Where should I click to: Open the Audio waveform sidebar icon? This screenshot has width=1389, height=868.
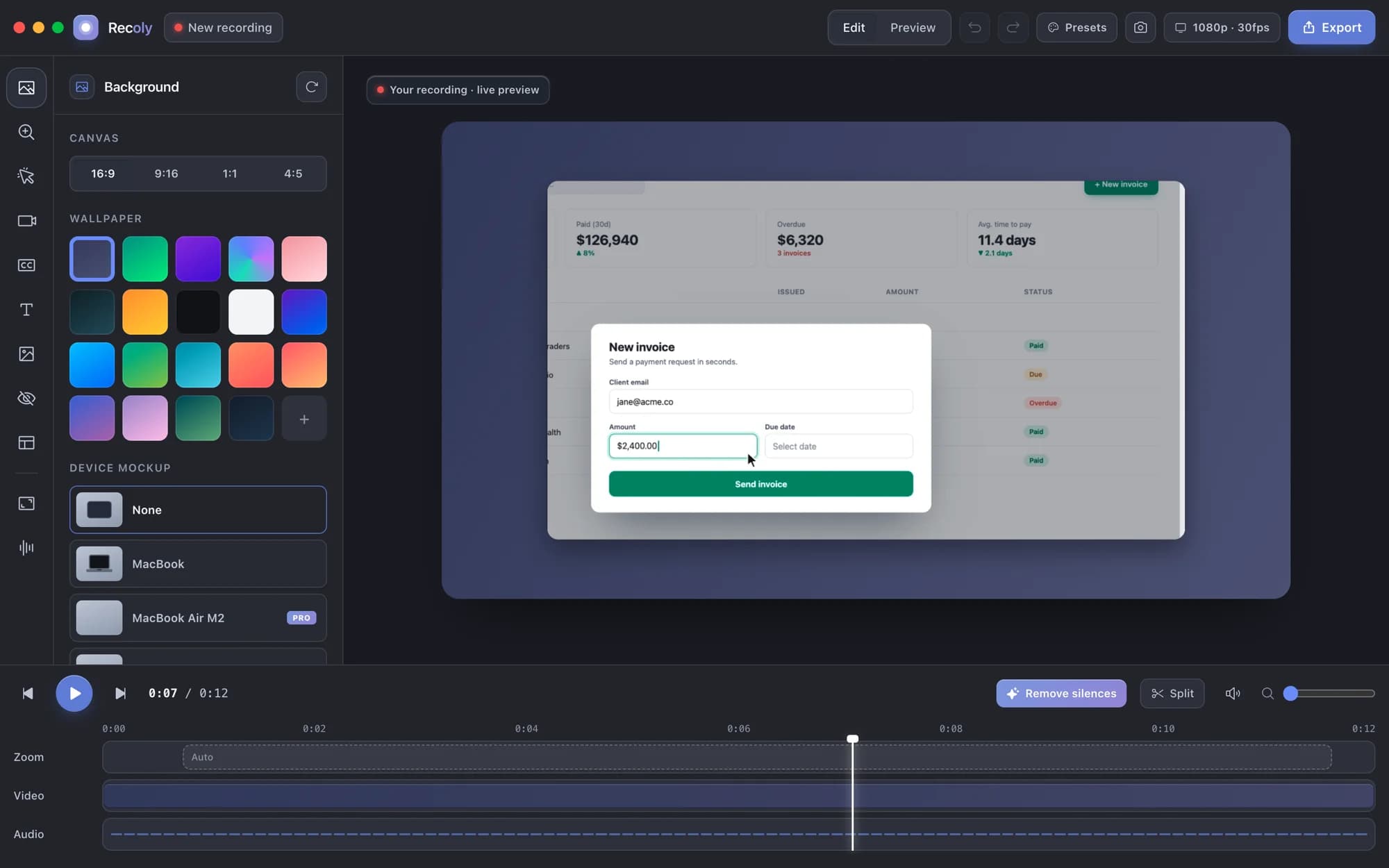click(26, 548)
